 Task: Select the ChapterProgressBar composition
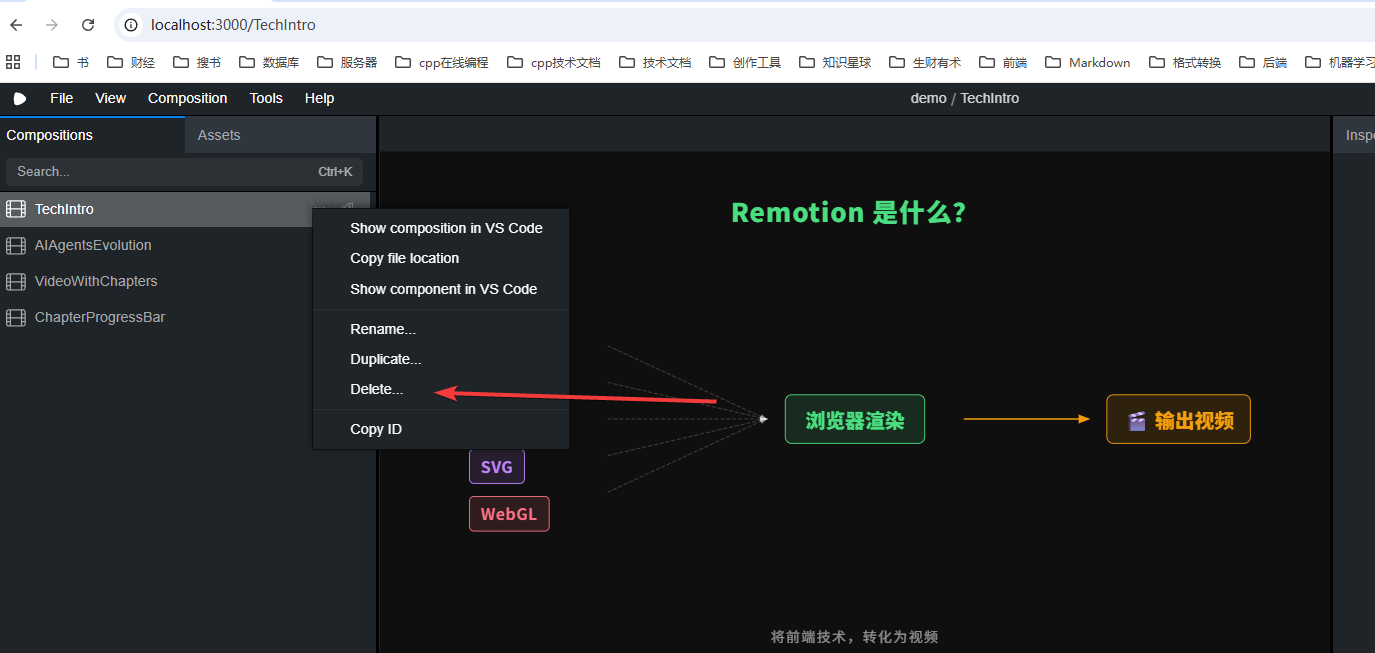coord(186,317)
